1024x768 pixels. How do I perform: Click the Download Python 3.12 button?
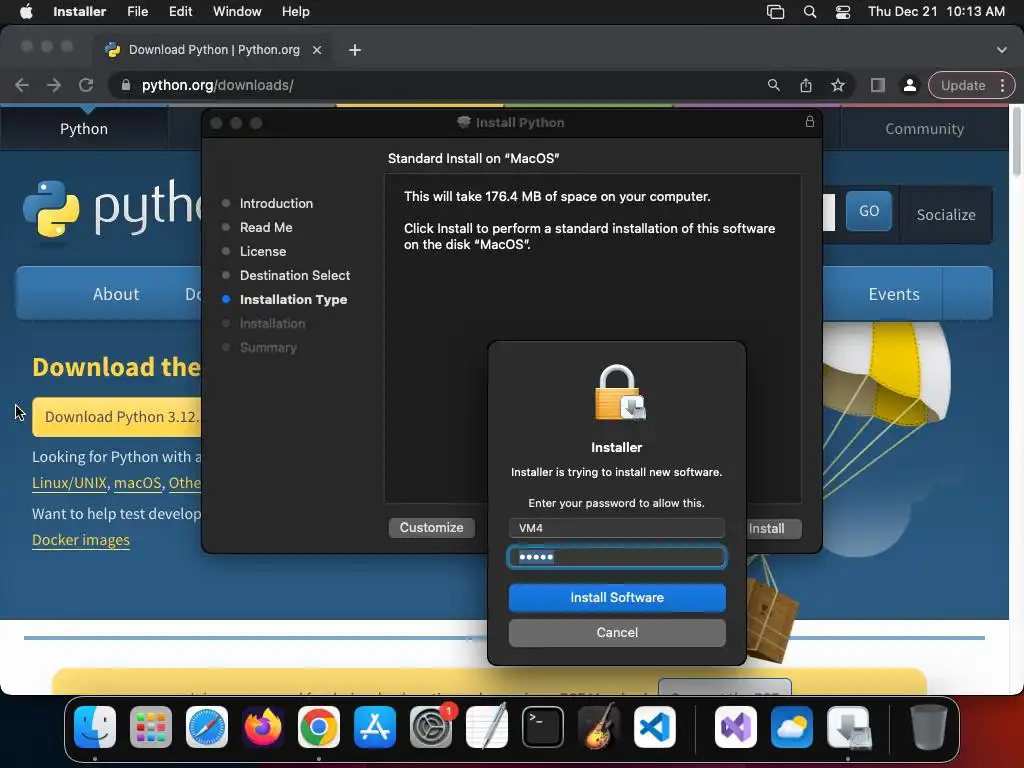point(116,417)
